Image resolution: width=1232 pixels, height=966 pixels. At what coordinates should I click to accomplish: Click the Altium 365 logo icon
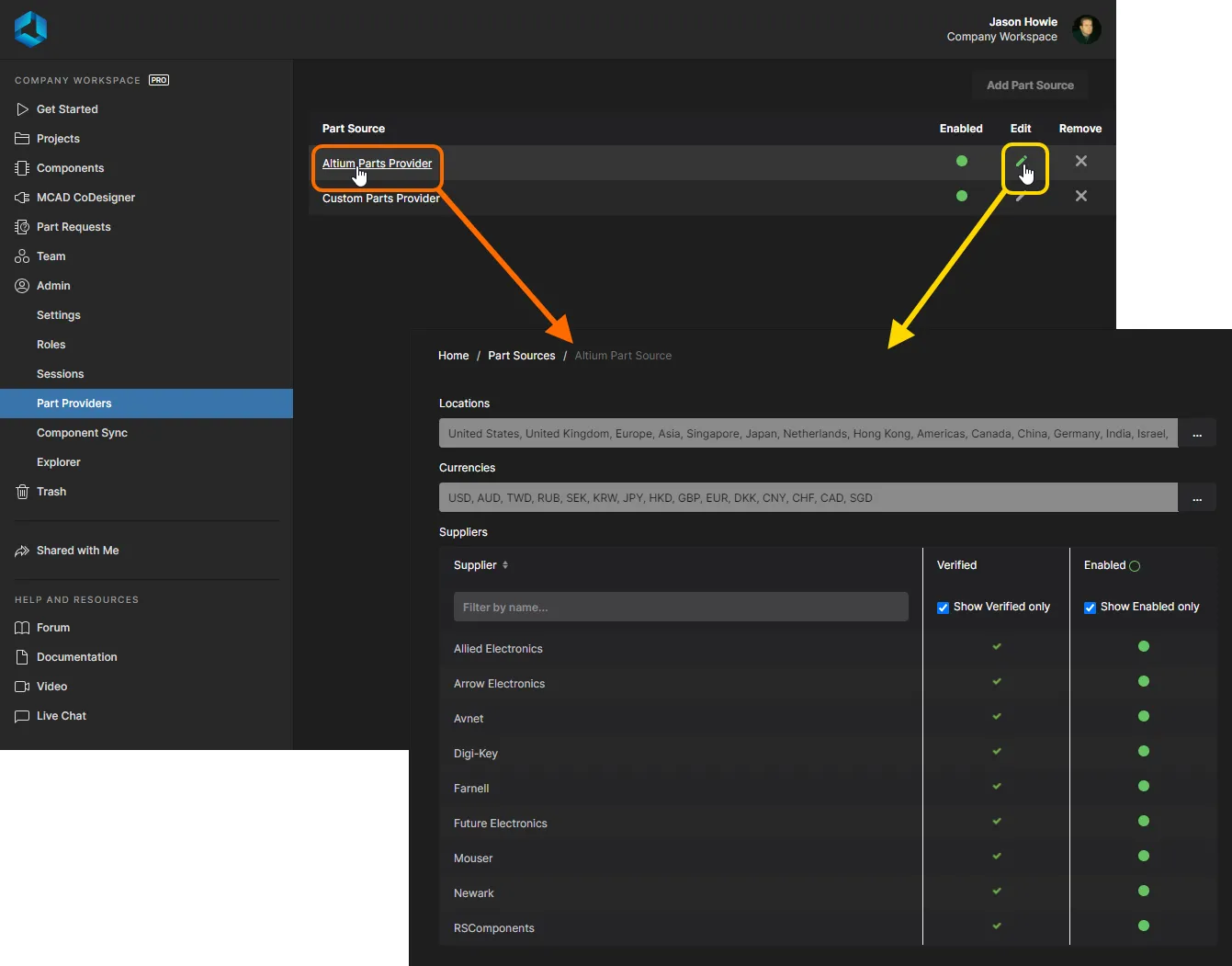(x=30, y=28)
